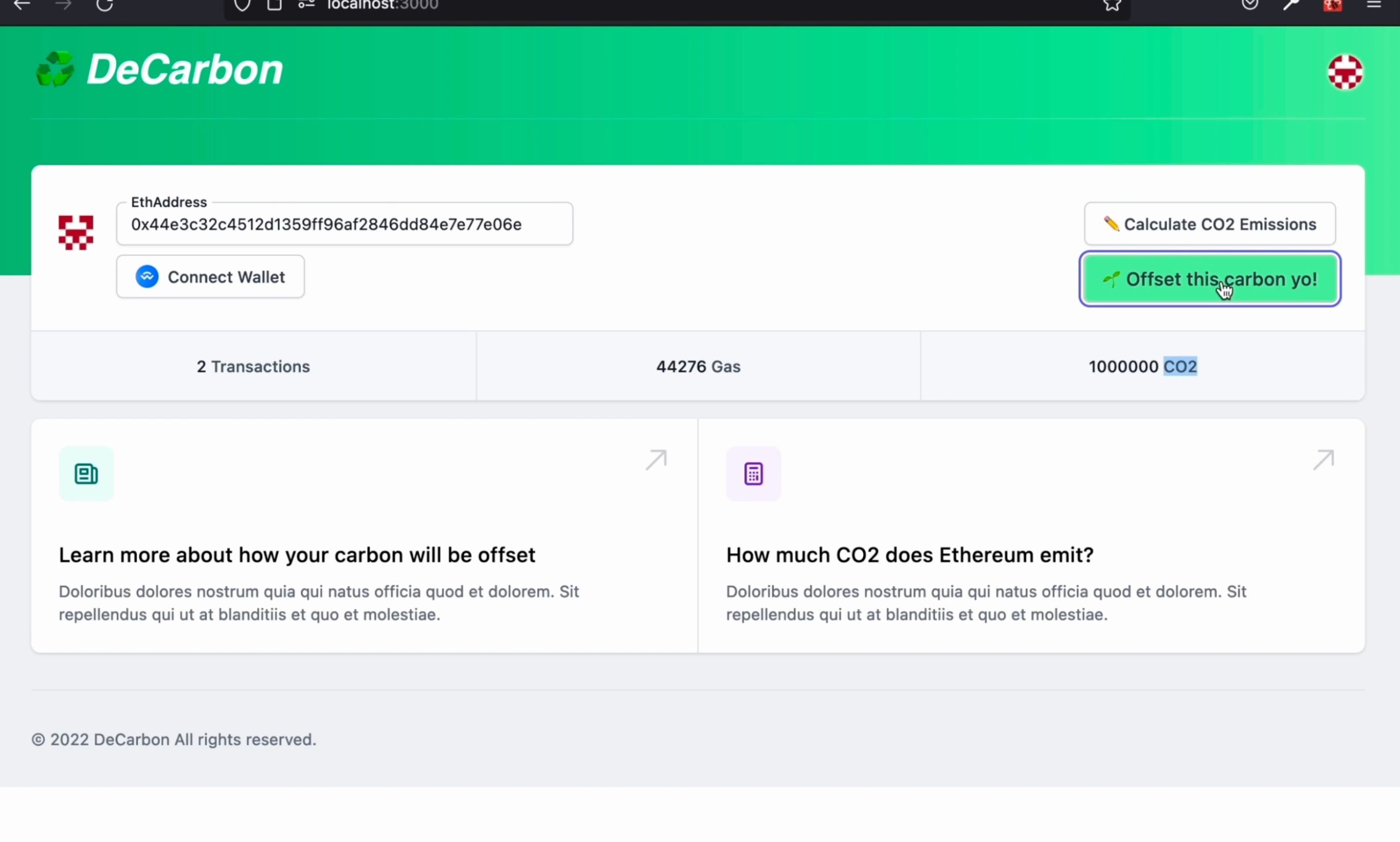Image resolution: width=1400 pixels, height=842 pixels.
Task: Select the EthAddress input field
Action: pos(345,224)
